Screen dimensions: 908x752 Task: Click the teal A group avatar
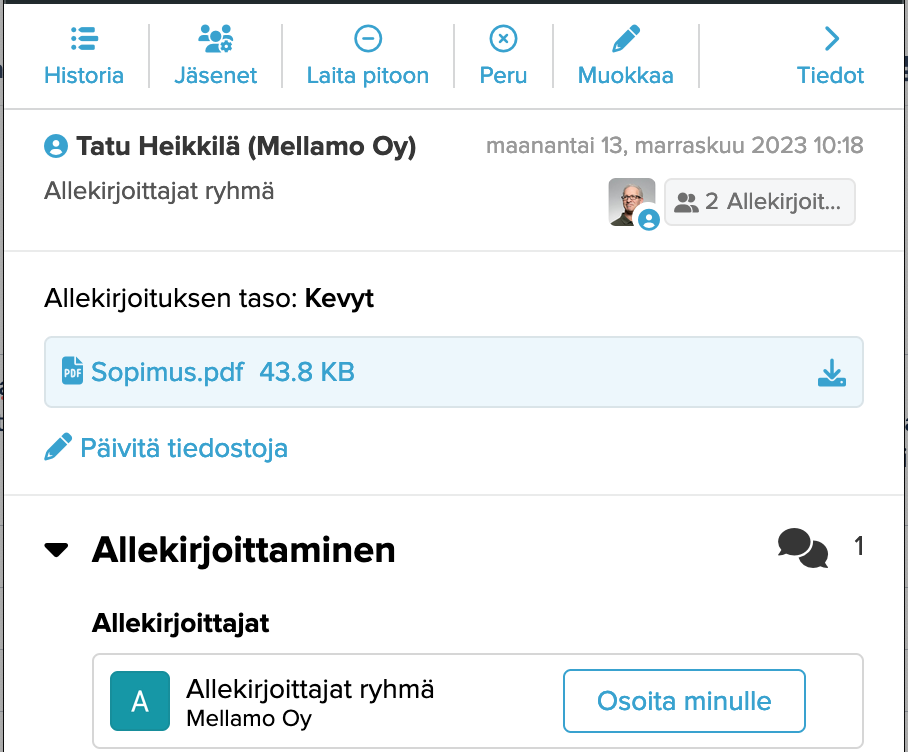(x=140, y=701)
